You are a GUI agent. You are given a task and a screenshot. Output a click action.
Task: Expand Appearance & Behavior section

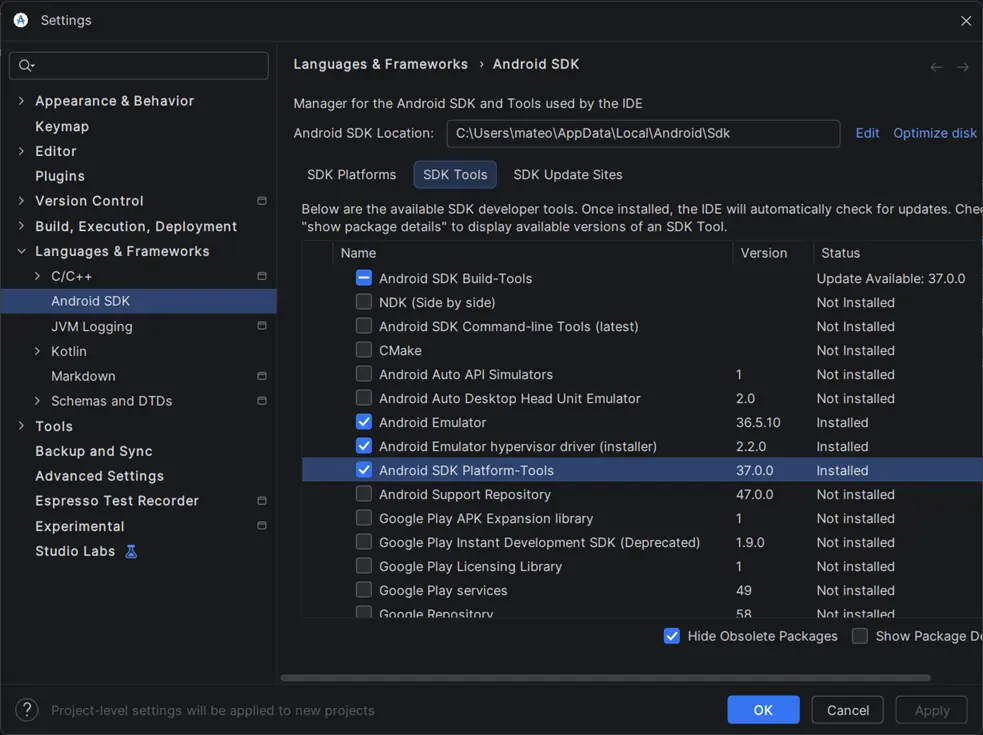[21, 100]
